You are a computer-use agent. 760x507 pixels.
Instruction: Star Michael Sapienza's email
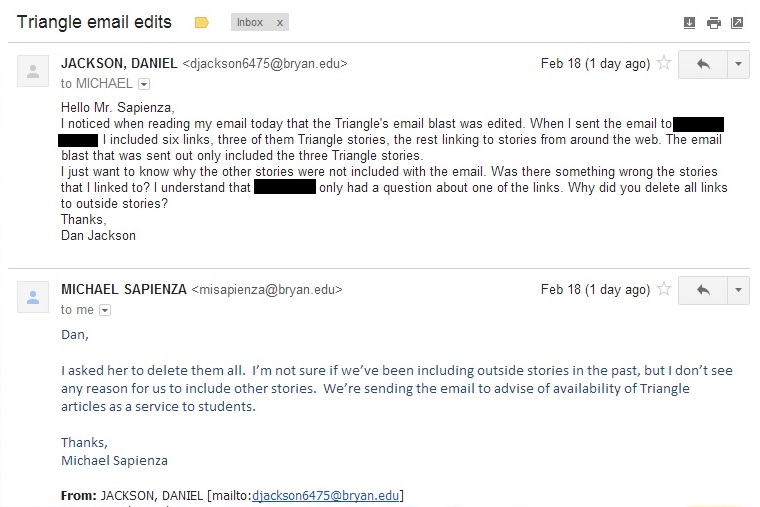point(662,290)
